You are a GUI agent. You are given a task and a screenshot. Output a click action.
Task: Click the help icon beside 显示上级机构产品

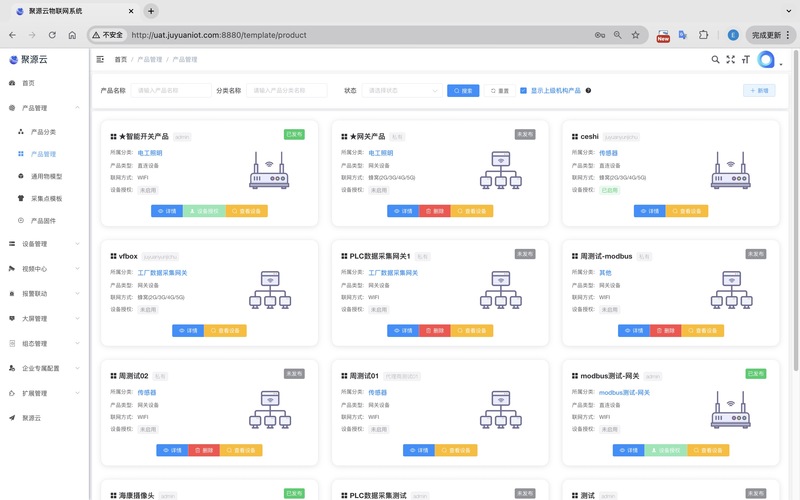click(588, 91)
